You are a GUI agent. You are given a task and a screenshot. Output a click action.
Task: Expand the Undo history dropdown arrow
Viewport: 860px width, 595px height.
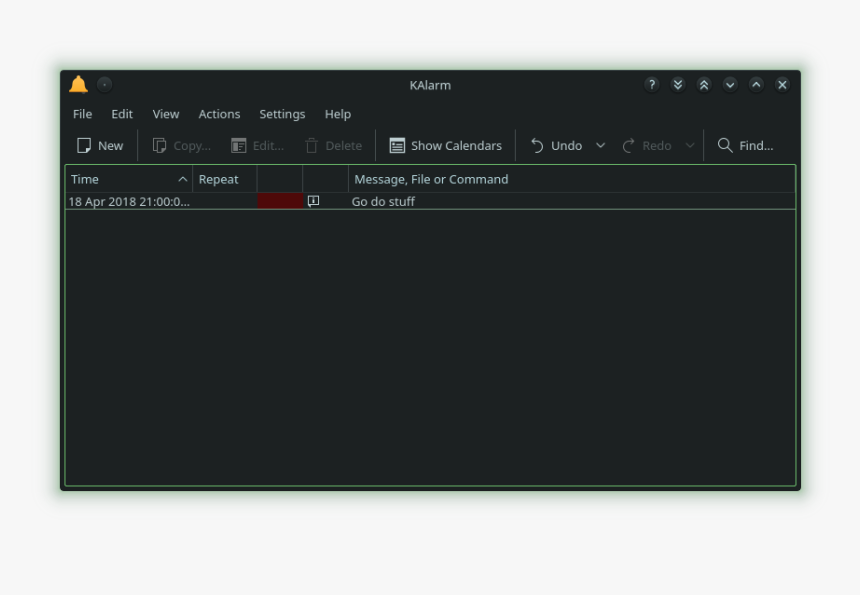point(601,146)
